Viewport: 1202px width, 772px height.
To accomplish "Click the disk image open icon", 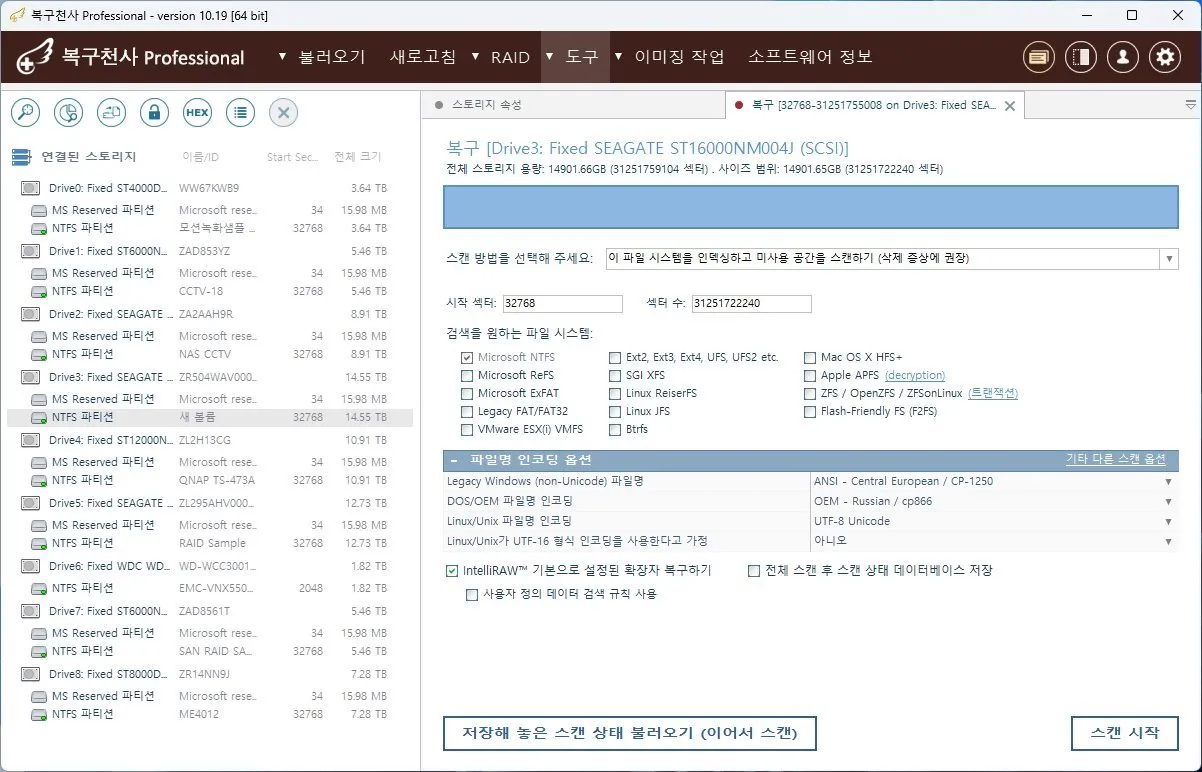I will (111, 113).
